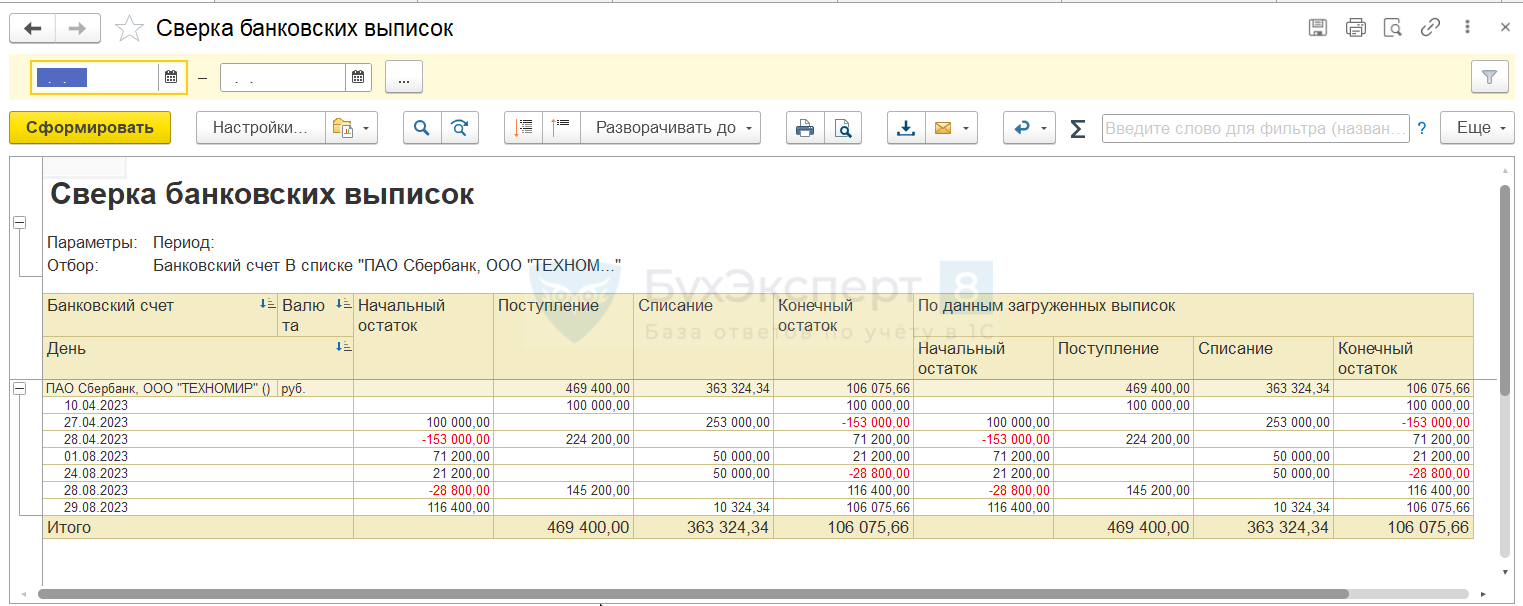Print the report via printer toolbar icon
The image size is (1523, 606).
pos(805,128)
